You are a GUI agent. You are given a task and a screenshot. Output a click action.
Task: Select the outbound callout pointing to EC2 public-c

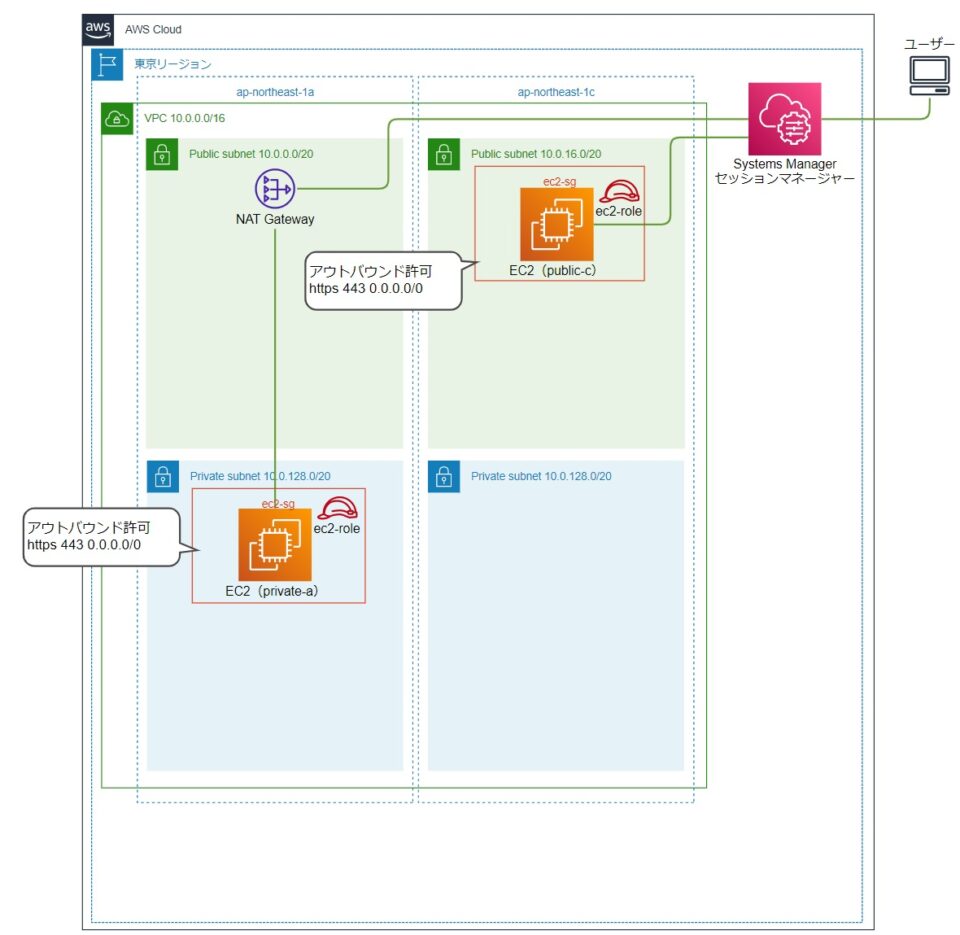click(380, 279)
